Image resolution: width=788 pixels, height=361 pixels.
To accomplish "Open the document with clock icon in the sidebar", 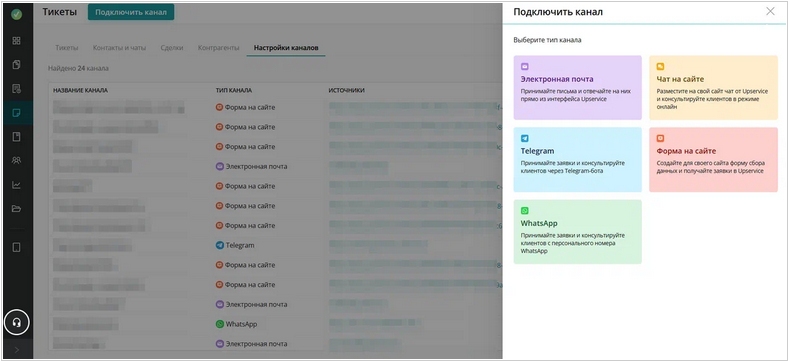I will (17, 89).
